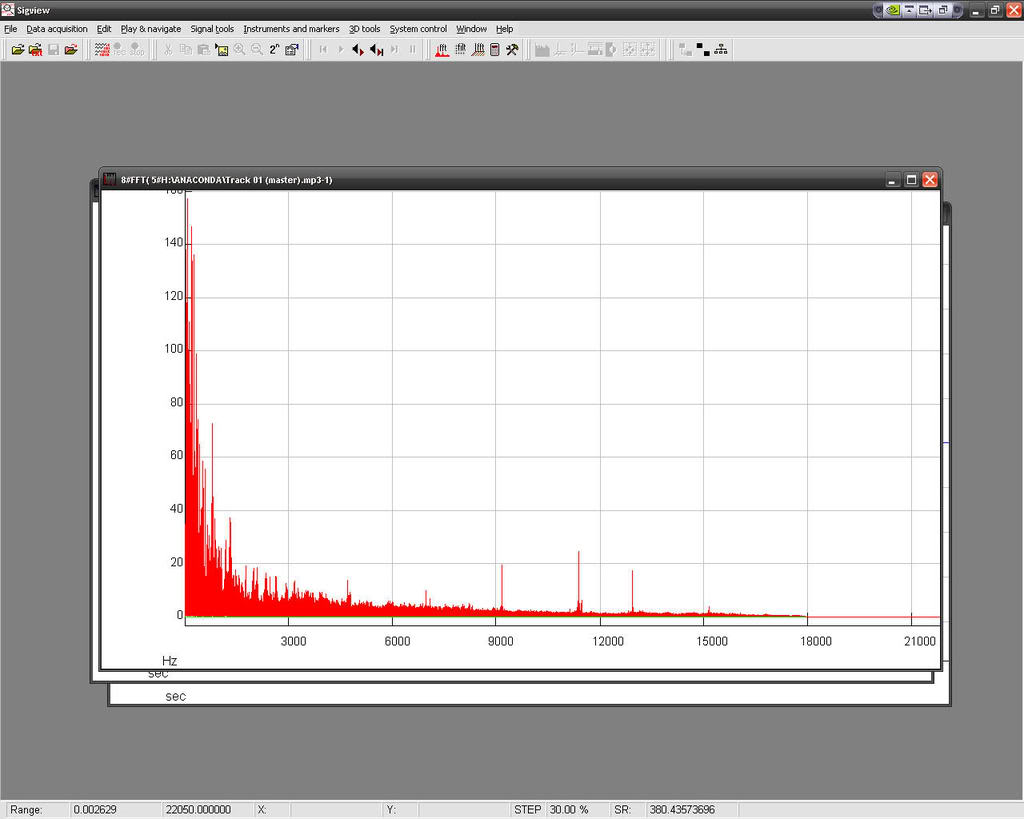Maximize the FFT Track 01 window
The image size is (1024, 819).
(911, 180)
